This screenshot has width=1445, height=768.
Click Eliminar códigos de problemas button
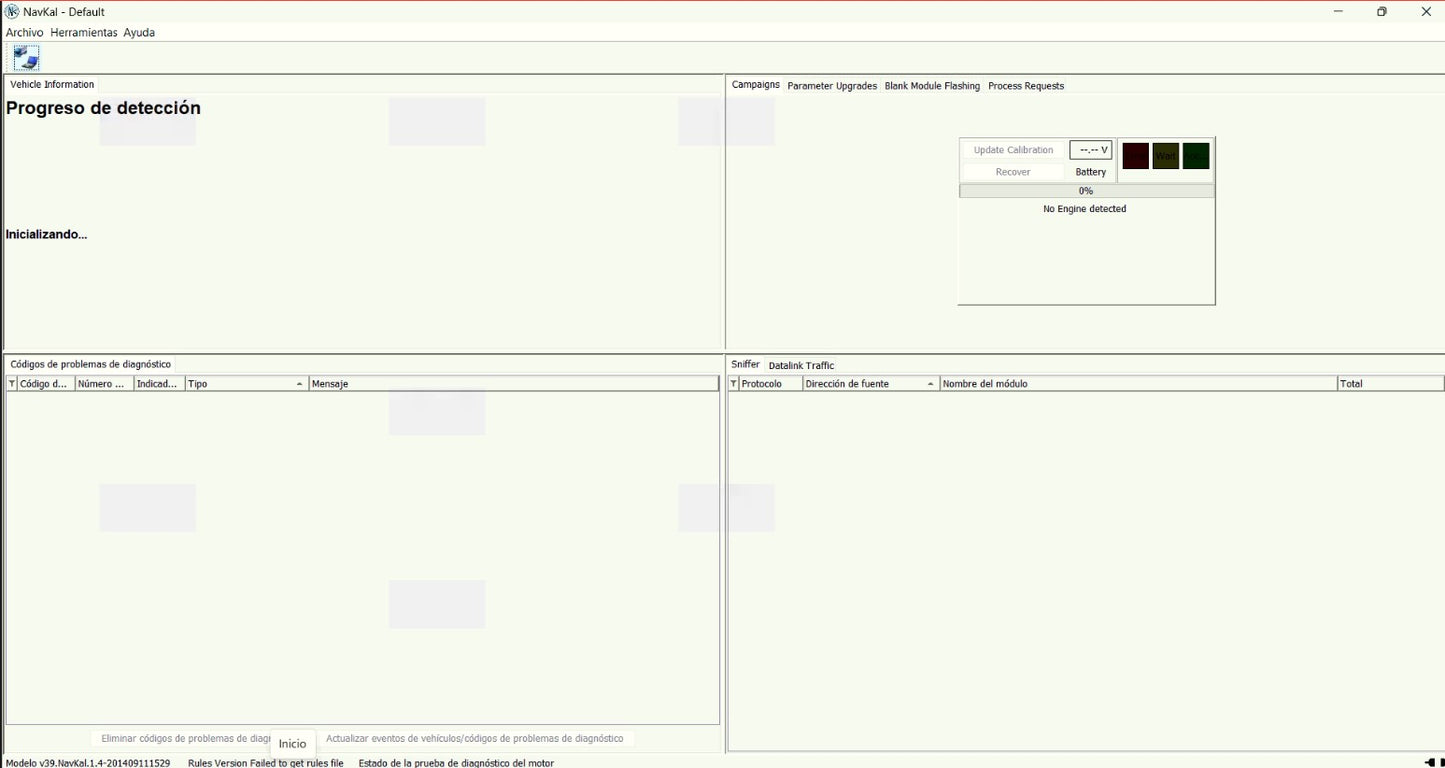click(x=181, y=739)
